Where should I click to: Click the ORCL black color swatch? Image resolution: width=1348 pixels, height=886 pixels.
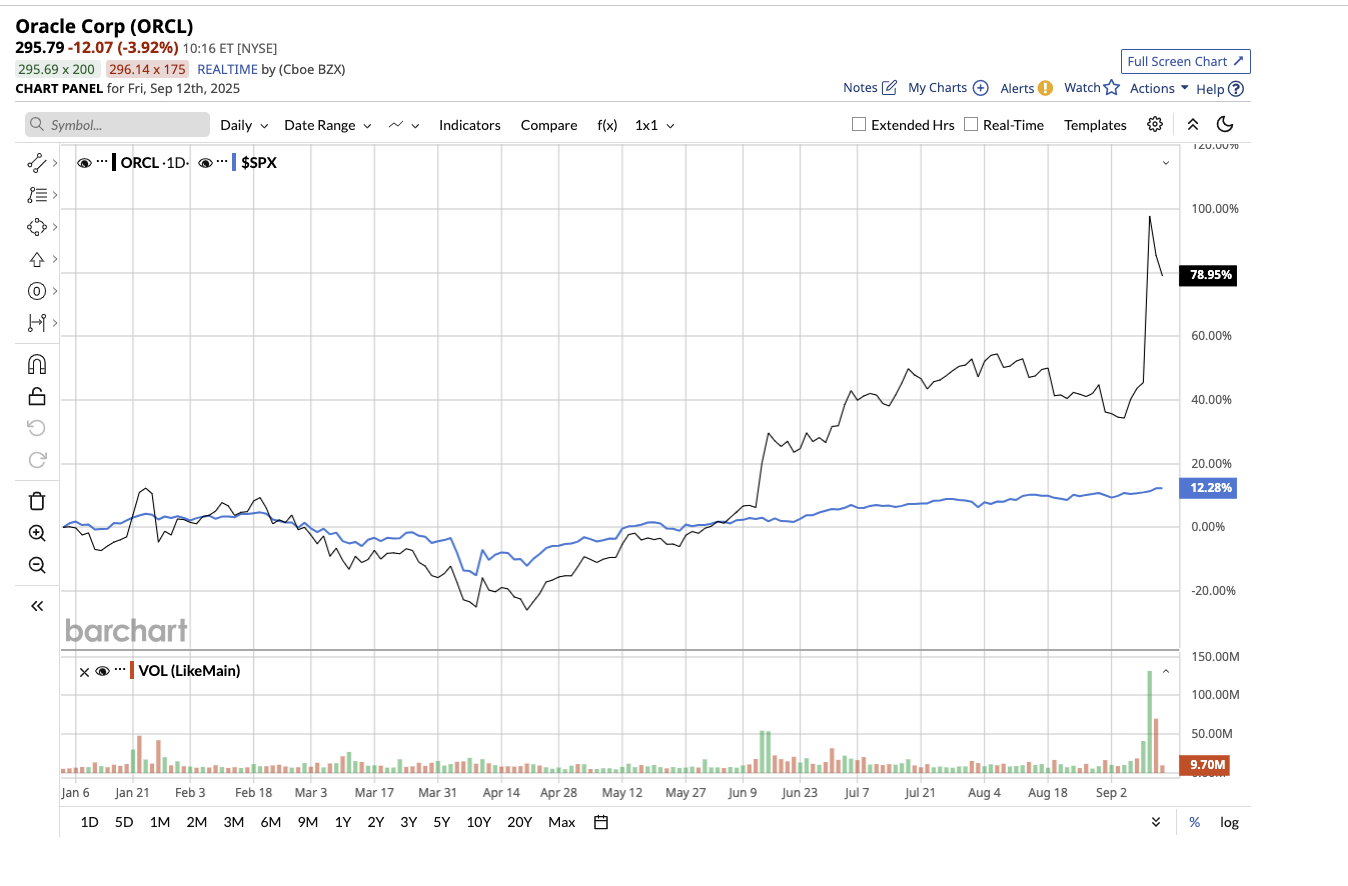coord(114,162)
